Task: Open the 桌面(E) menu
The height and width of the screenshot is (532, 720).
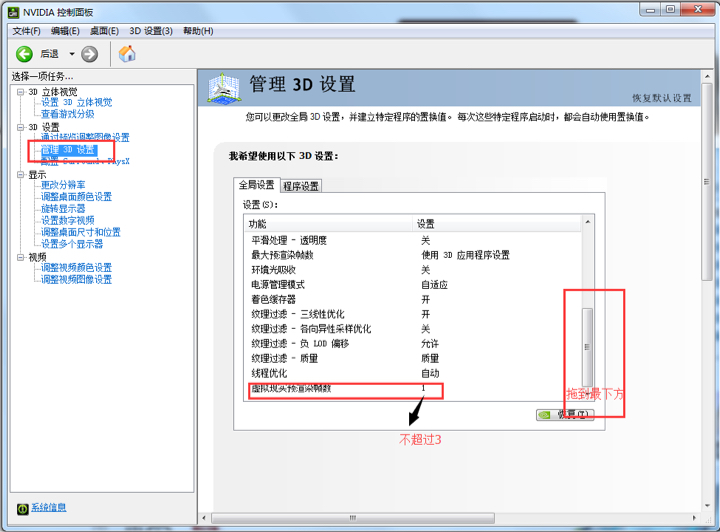Action: [x=104, y=31]
